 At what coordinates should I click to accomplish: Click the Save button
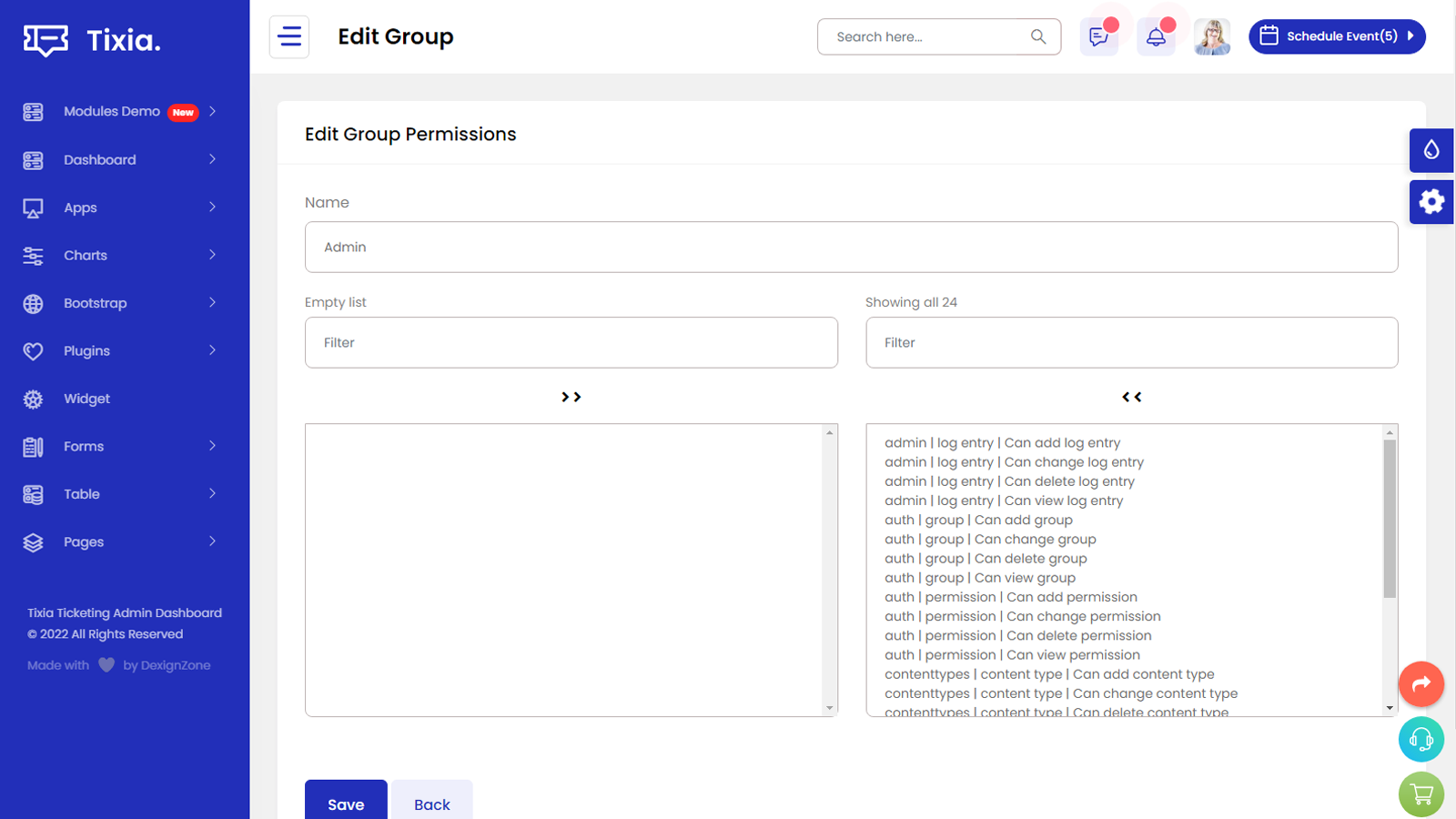[346, 804]
